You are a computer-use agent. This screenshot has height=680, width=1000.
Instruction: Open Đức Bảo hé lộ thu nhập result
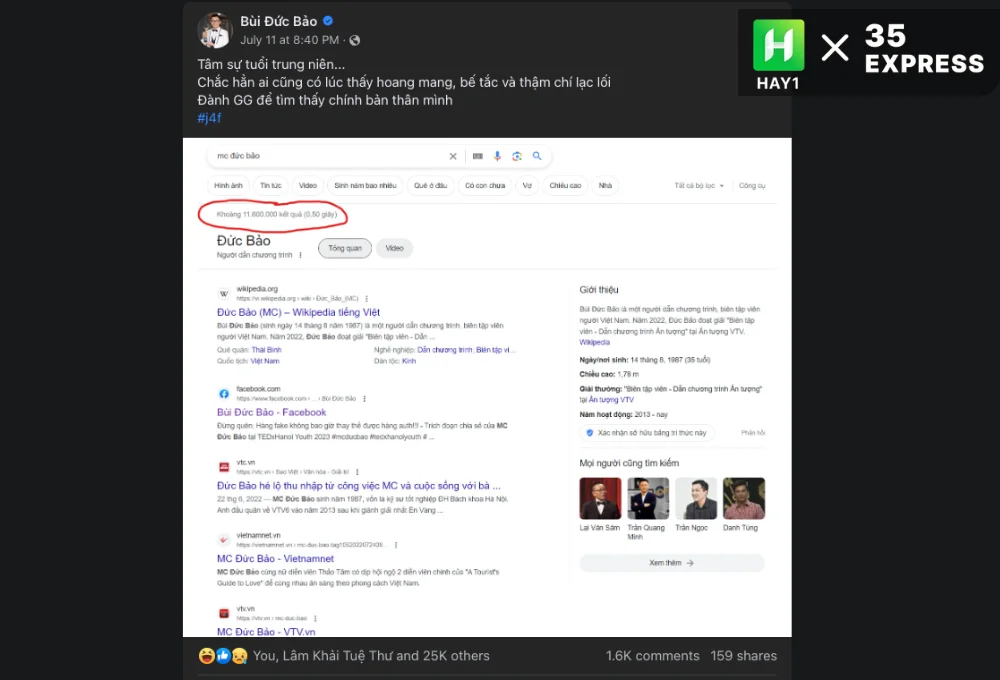[358, 485]
